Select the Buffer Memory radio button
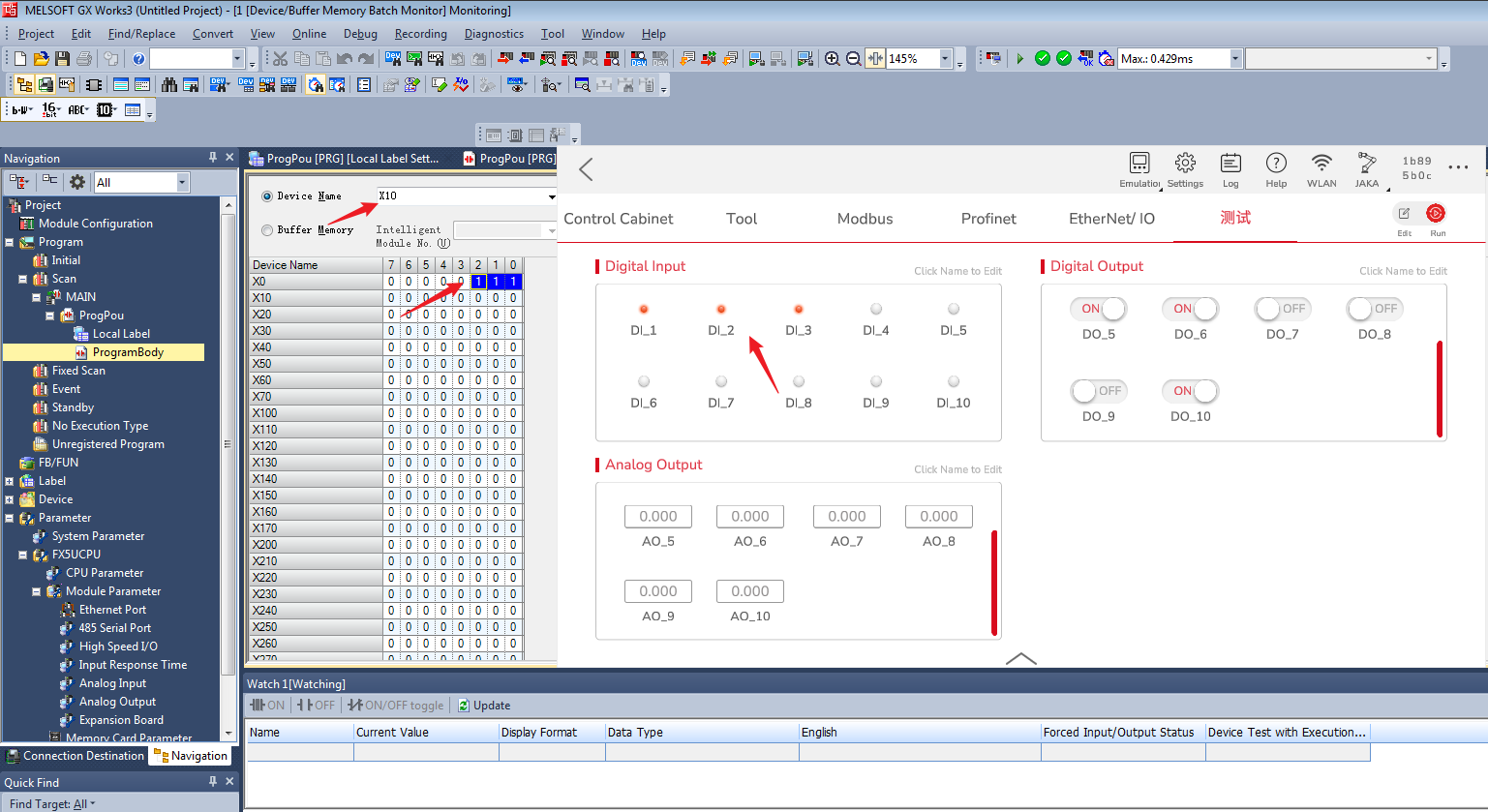Image resolution: width=1488 pixels, height=812 pixels. (x=267, y=230)
